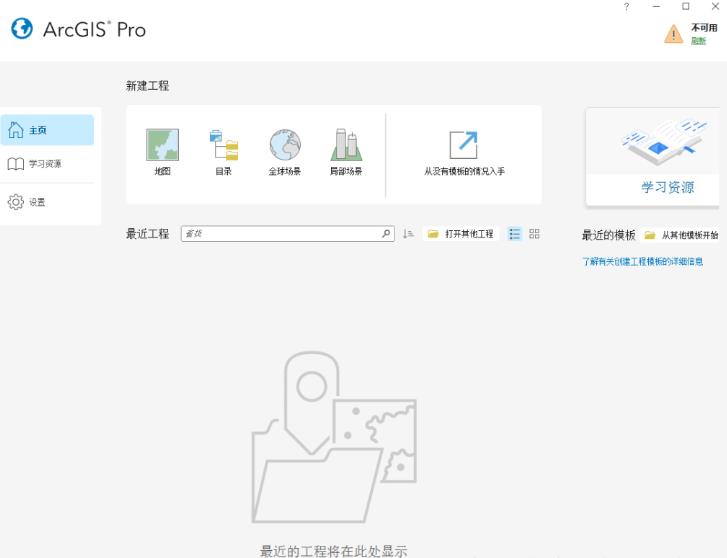
Task: Click the recent projects search field
Action: coord(287,233)
